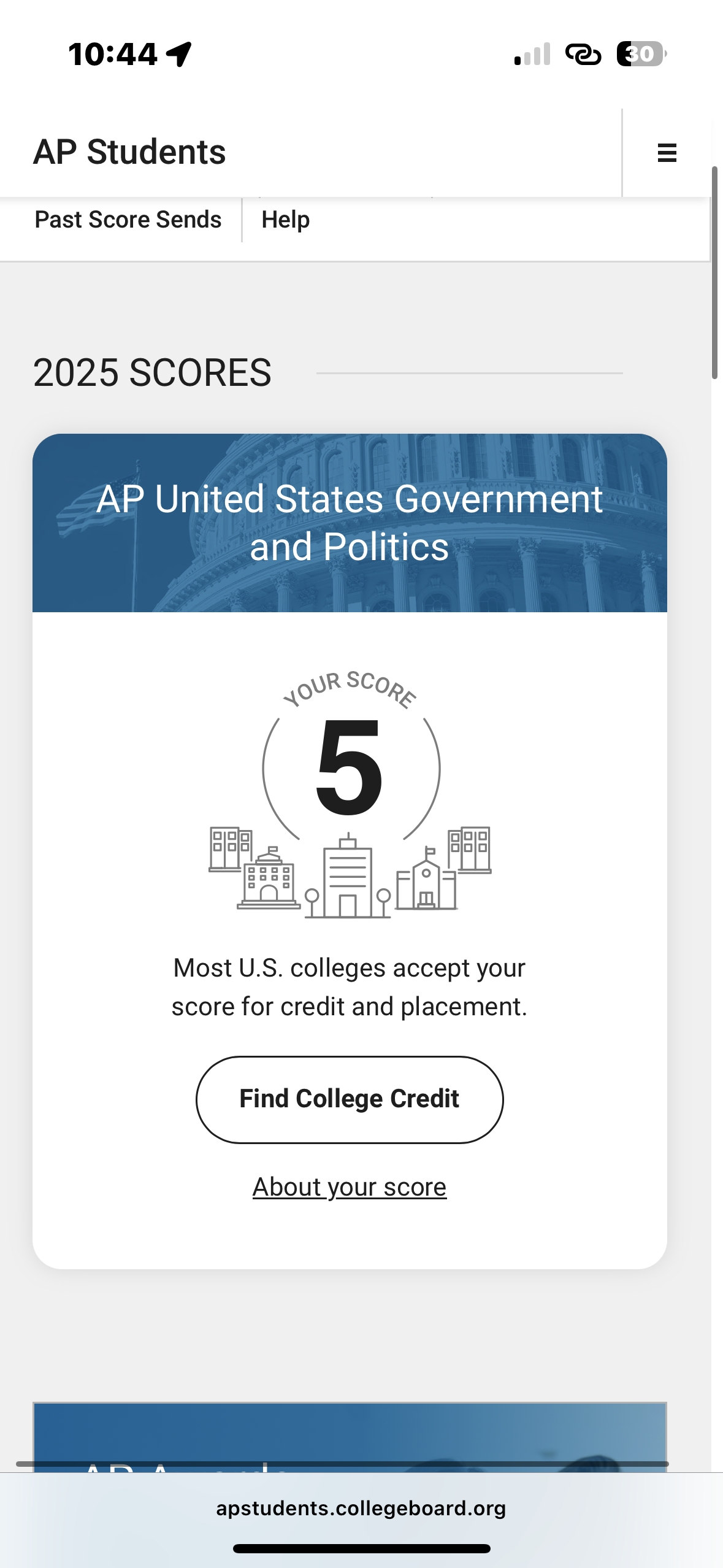The width and height of the screenshot is (723, 1568).
Task: Click the AP Students site title
Action: pyautogui.click(x=129, y=152)
